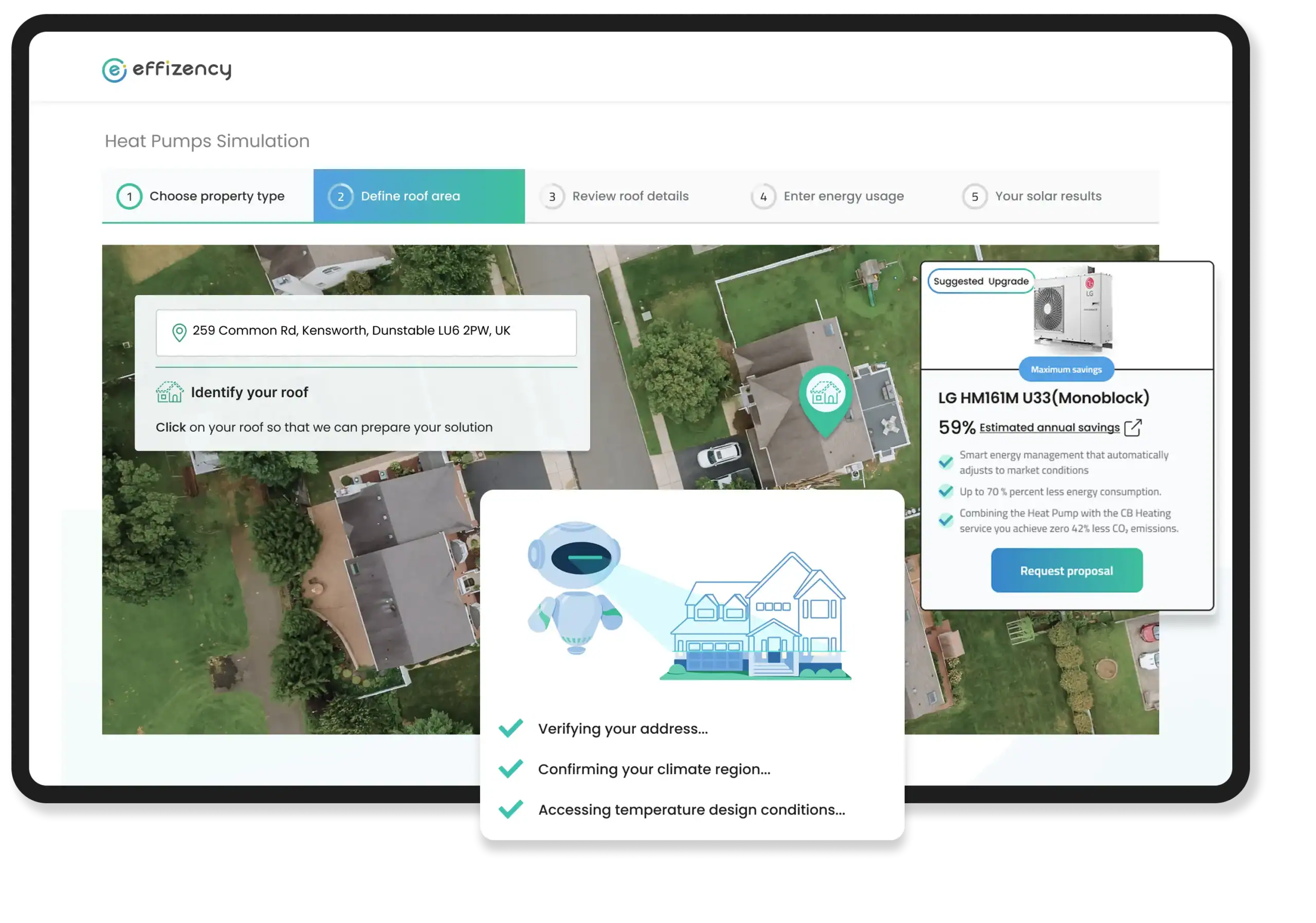Click the Maximum savings badge
Screen dimensions: 1316x923
pos(1066,370)
